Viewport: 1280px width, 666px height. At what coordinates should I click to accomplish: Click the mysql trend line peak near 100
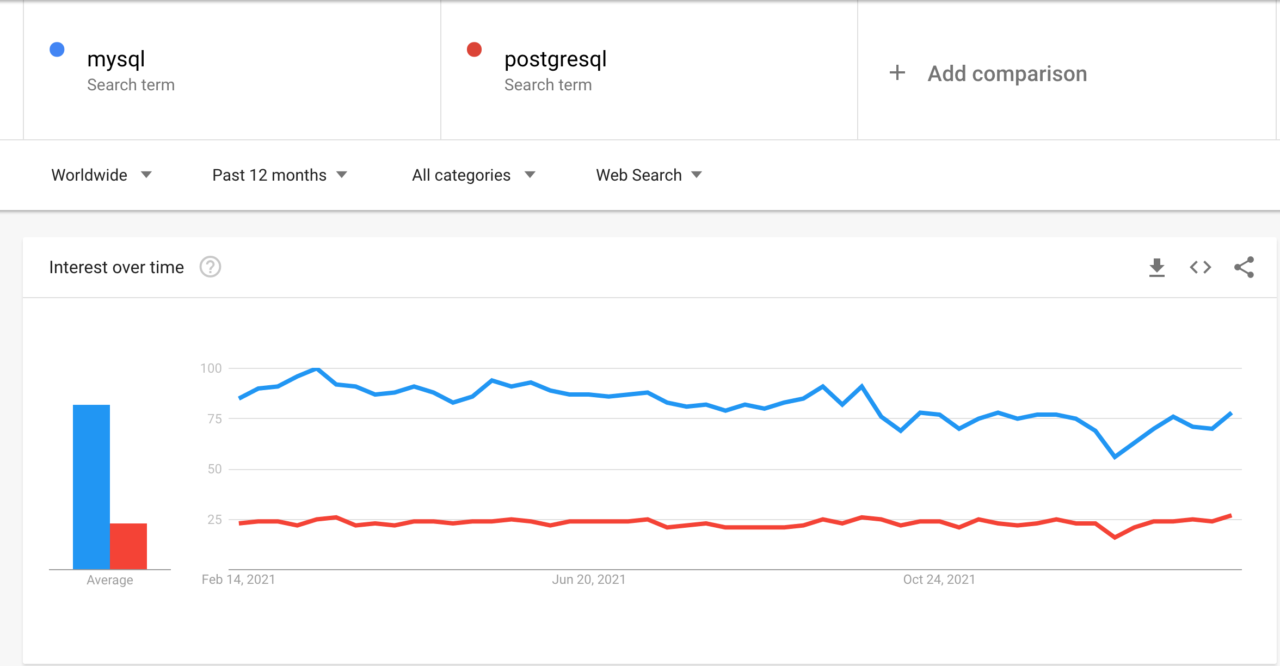316,370
